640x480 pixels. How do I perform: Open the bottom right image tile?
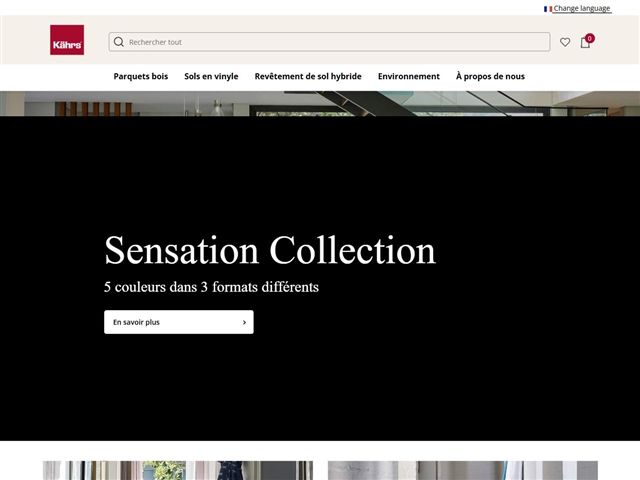tap(462, 470)
